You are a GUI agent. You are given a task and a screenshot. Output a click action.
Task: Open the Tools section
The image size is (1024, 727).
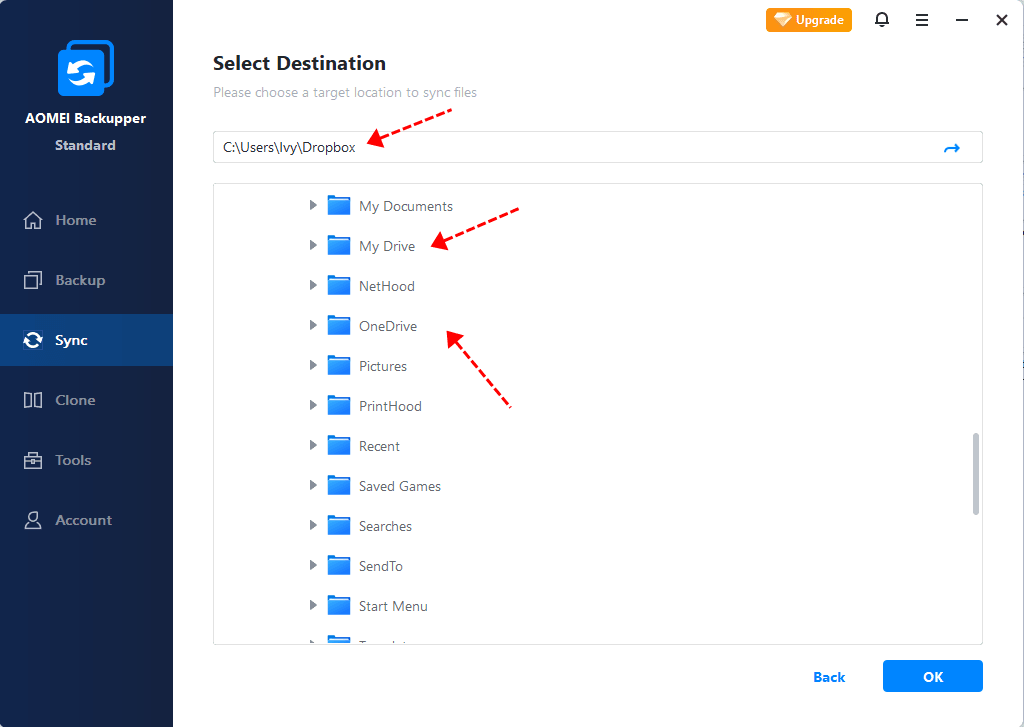pos(73,460)
